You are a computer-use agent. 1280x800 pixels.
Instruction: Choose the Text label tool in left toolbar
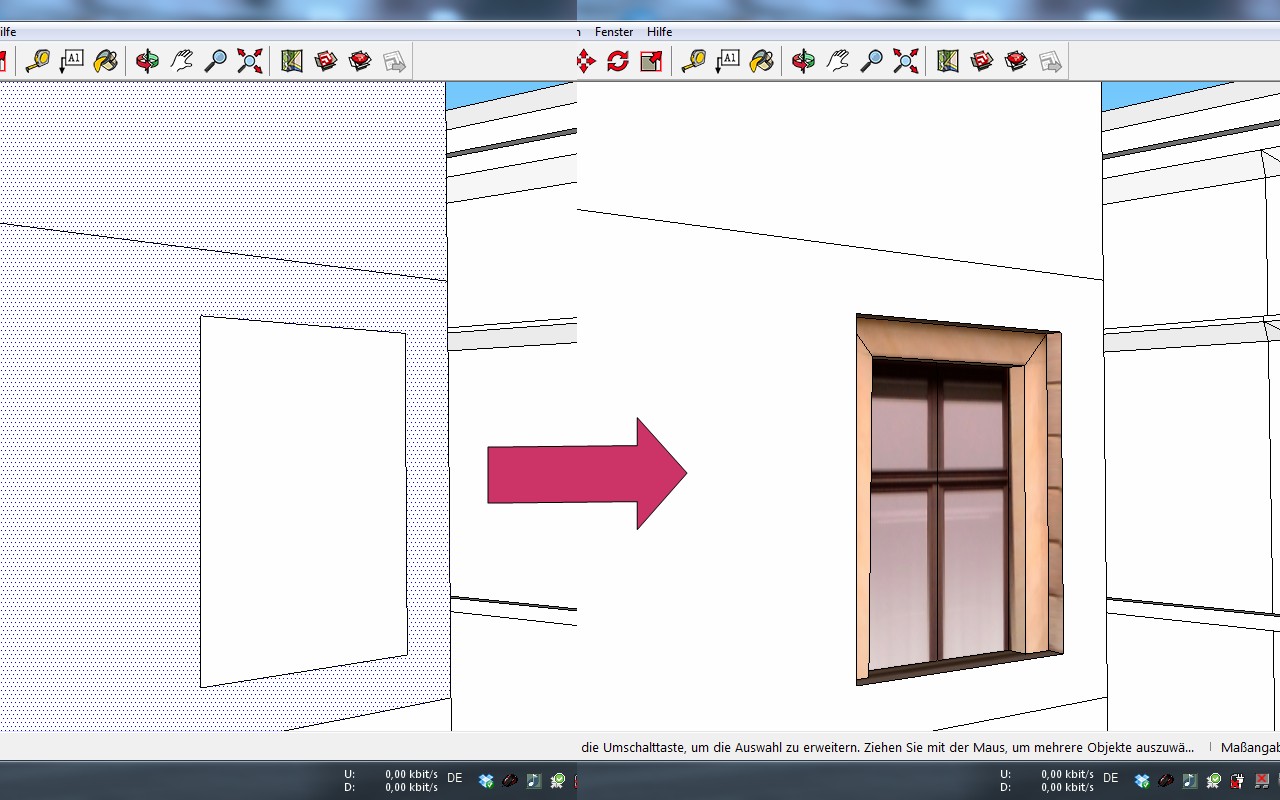(x=72, y=61)
